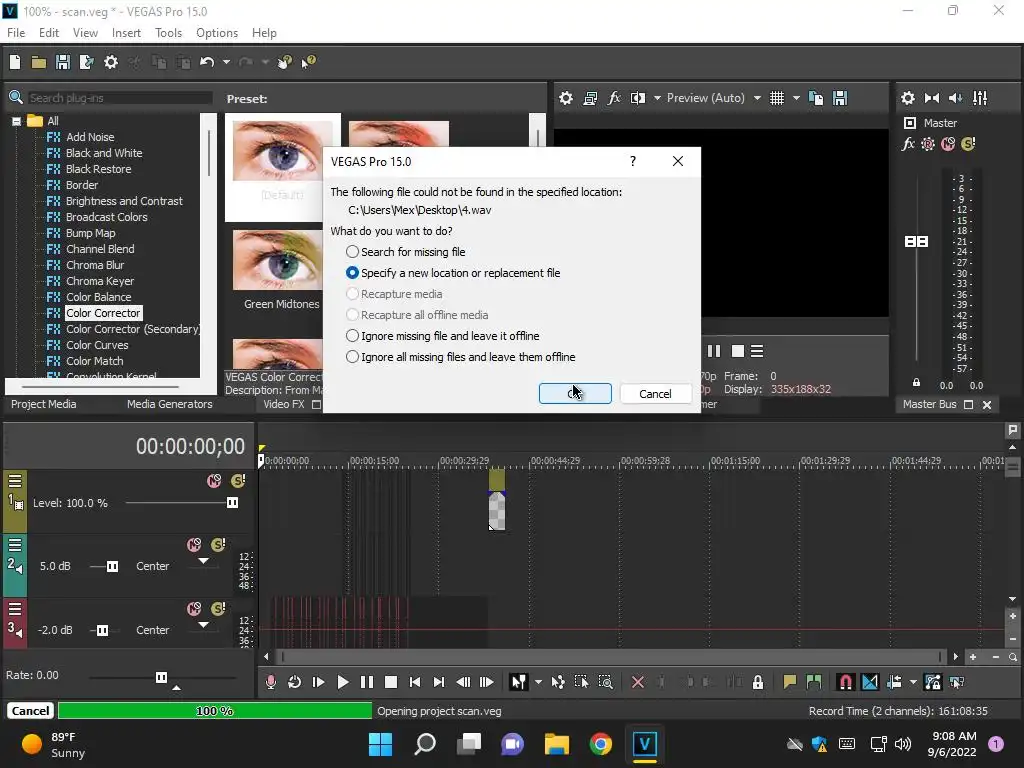Click the Search plug-ins input field

tap(120, 98)
